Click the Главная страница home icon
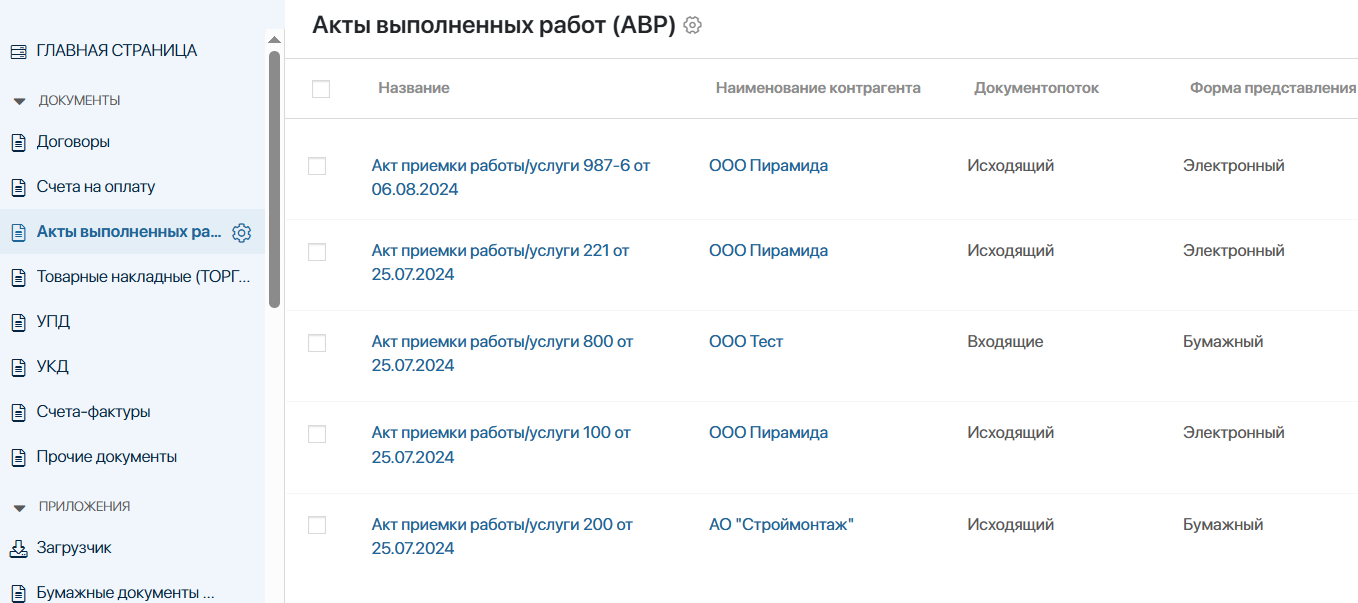The width and height of the screenshot is (1358, 603). pos(16,48)
